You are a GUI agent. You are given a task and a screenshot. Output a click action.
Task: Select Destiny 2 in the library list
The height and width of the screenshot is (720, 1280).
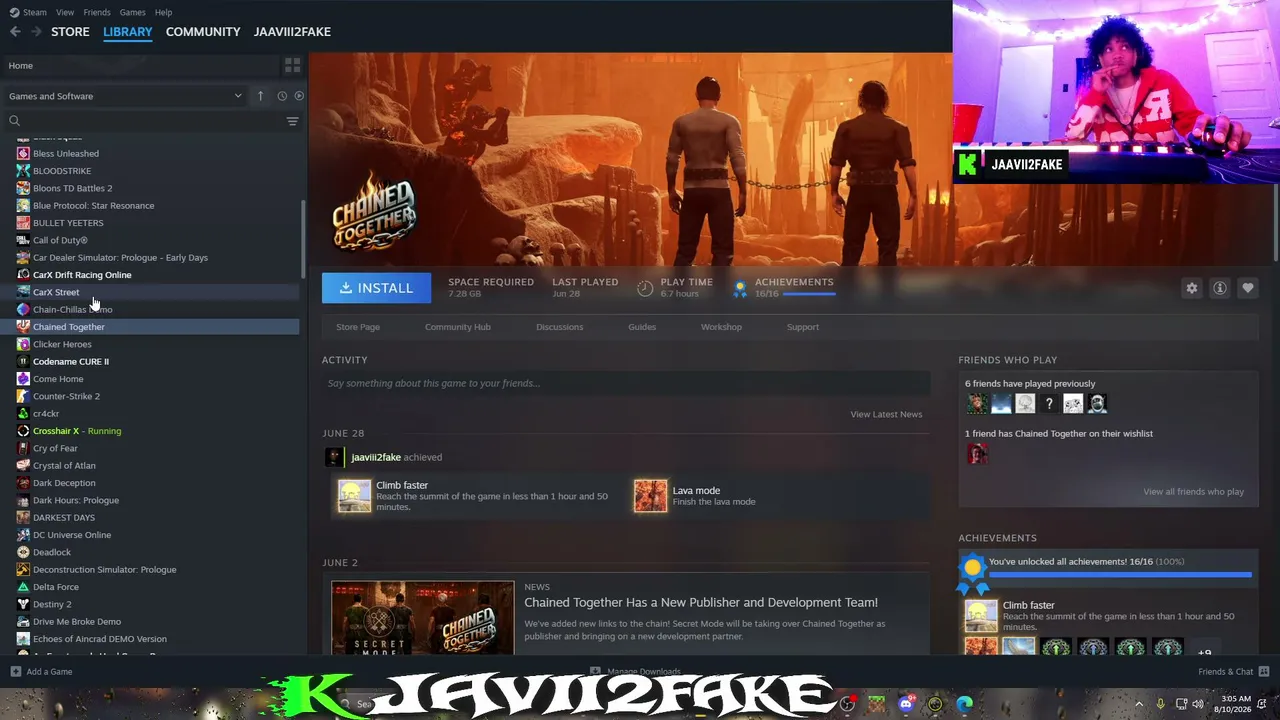(x=52, y=604)
